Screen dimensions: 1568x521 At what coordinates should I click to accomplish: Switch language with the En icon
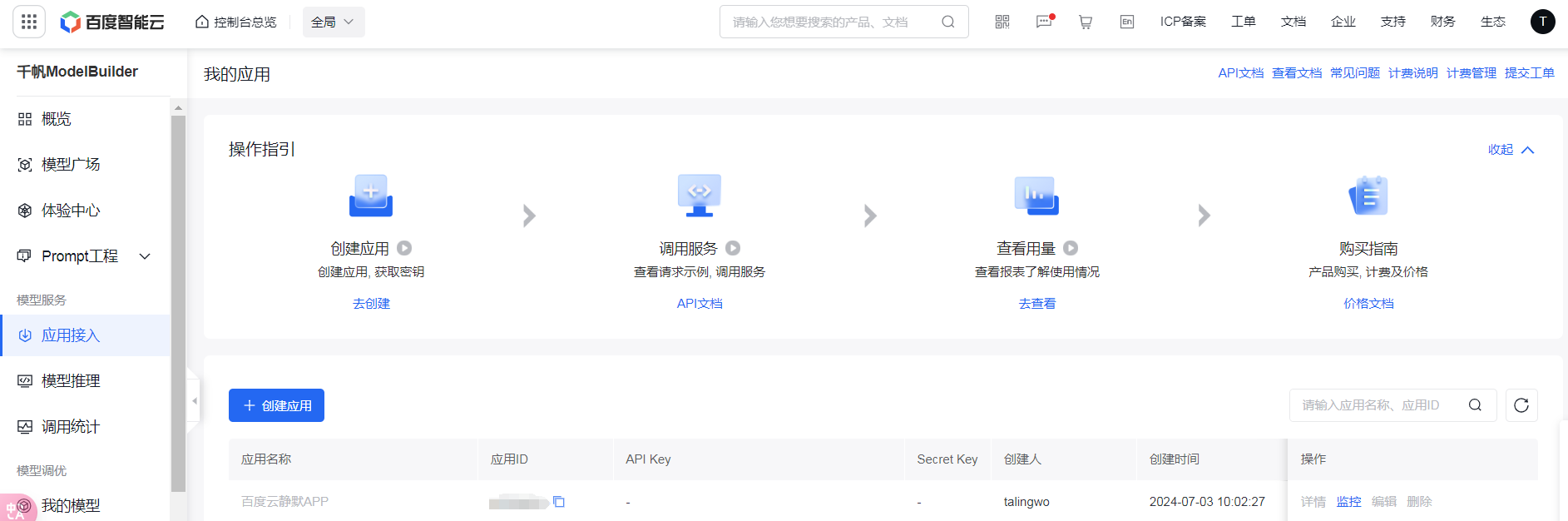[1127, 22]
